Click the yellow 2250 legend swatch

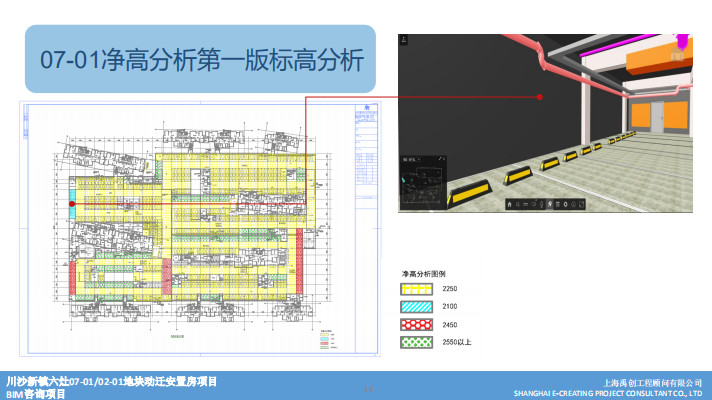point(413,289)
